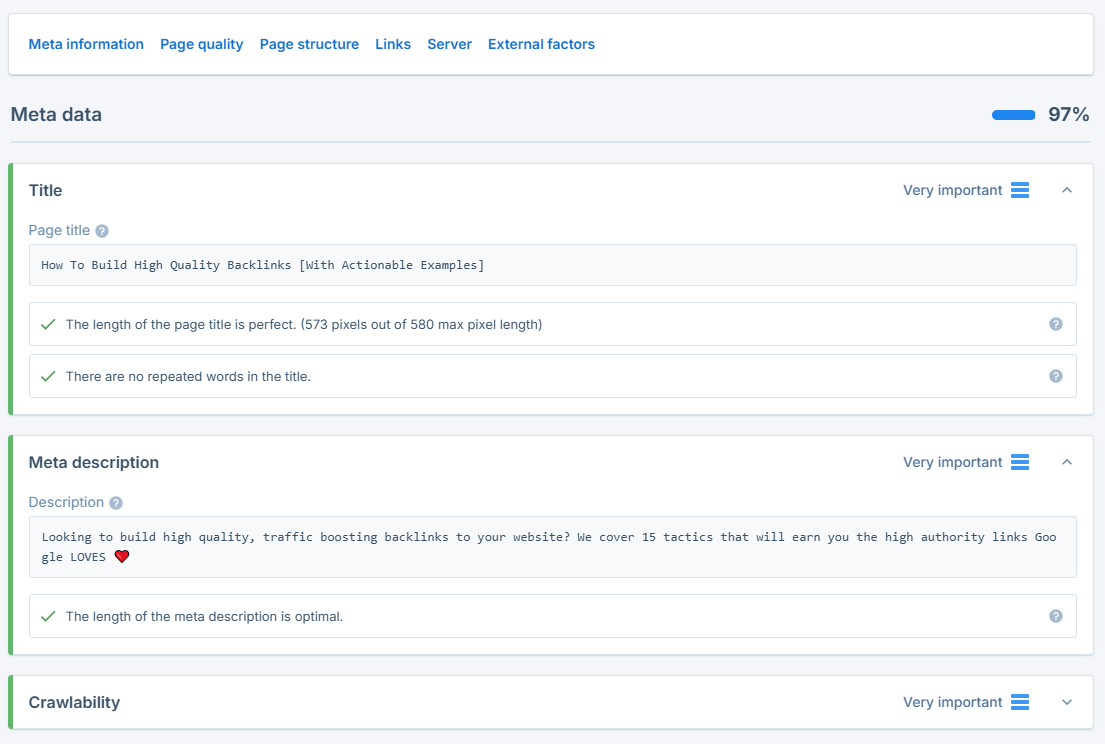
Task: Collapse the Meta description section
Action: click(1066, 462)
